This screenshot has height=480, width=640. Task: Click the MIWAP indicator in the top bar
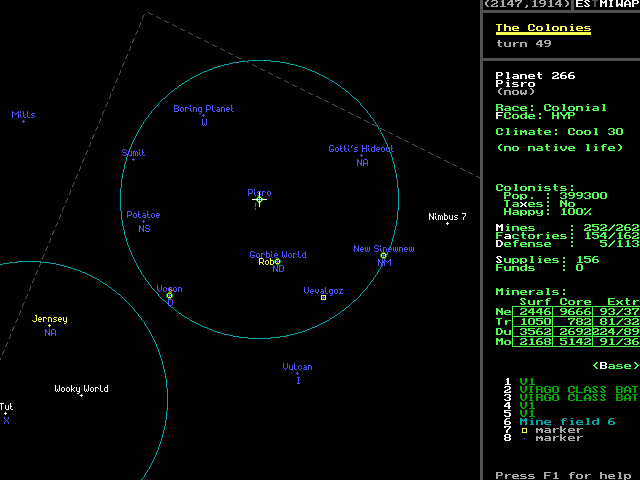click(618, 5)
